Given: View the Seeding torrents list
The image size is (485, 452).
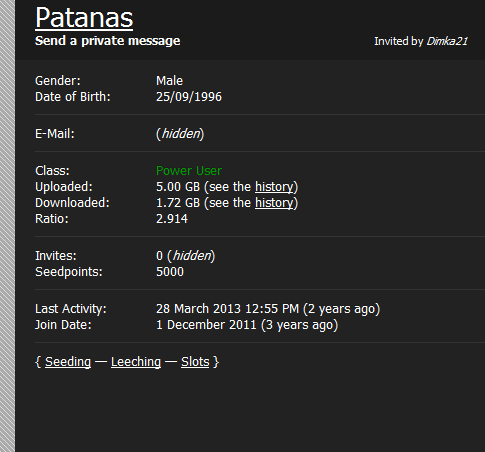Looking at the screenshot, I should click(68, 362).
